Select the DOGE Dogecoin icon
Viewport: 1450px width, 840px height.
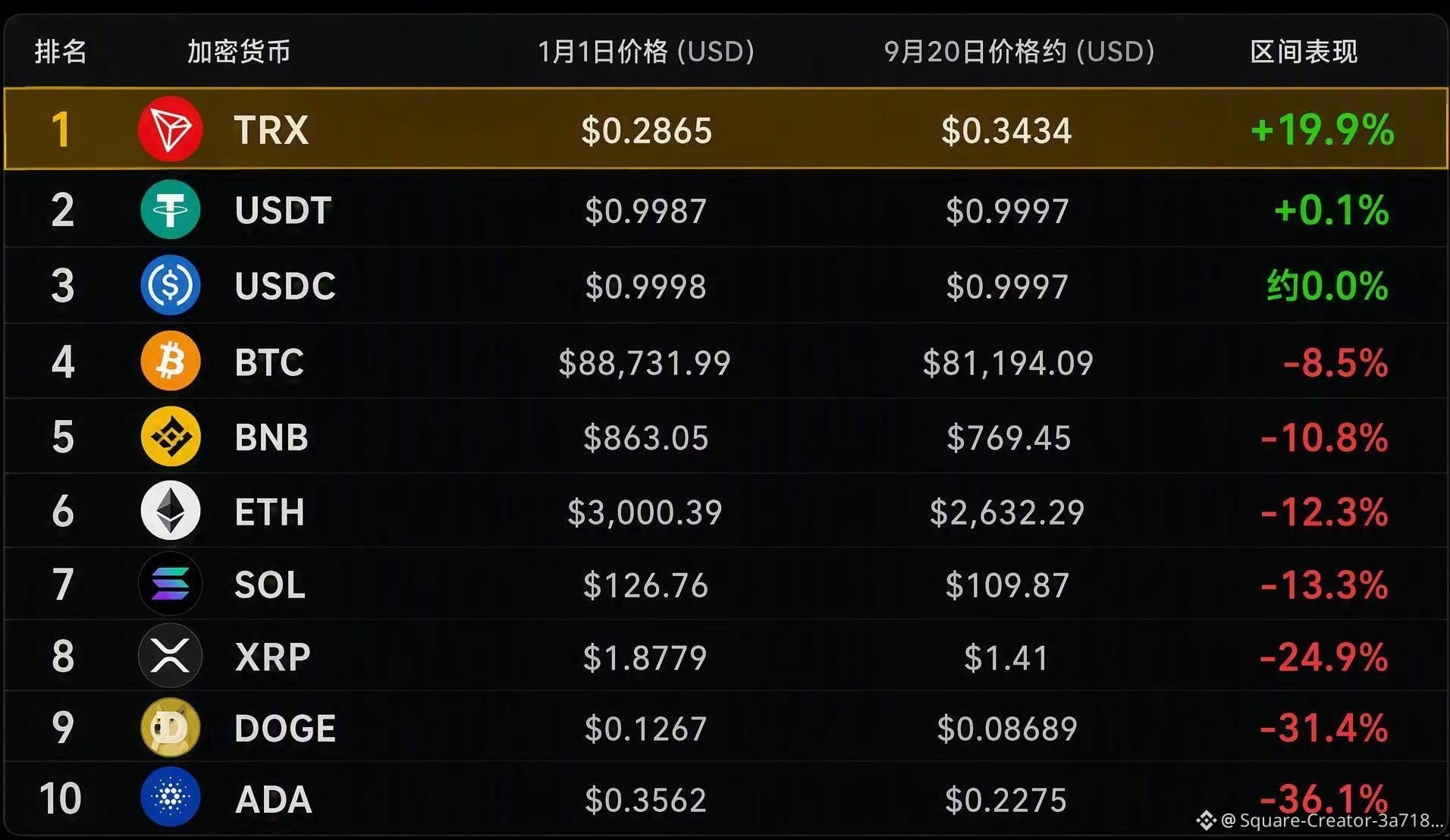click(x=171, y=728)
